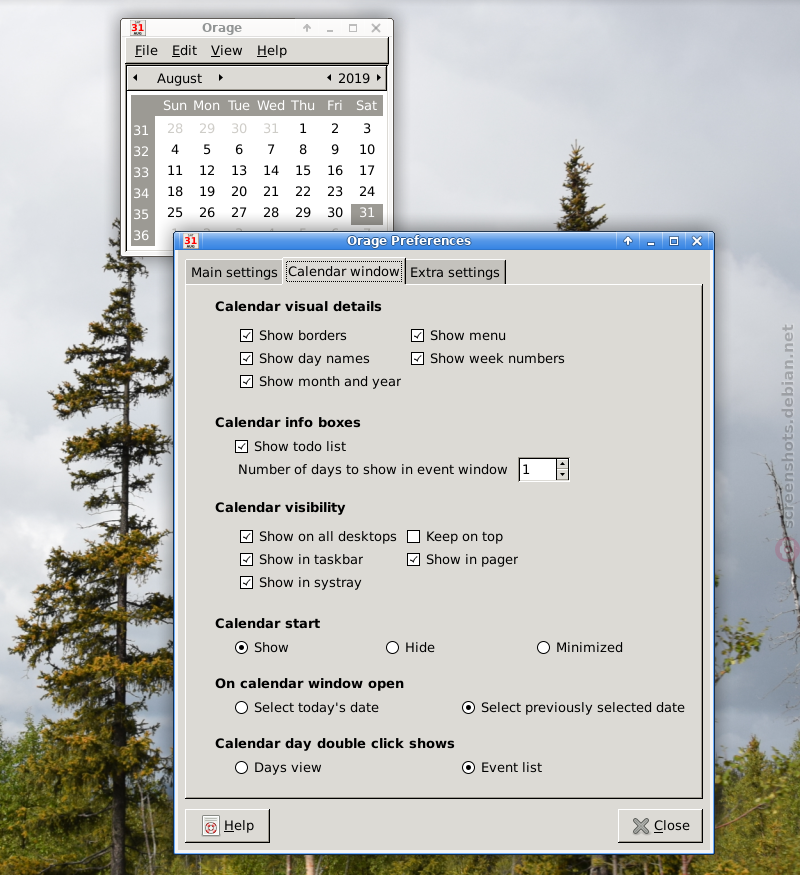Toggle Show in taskbar checkbox
800x875 pixels.
(x=246, y=559)
